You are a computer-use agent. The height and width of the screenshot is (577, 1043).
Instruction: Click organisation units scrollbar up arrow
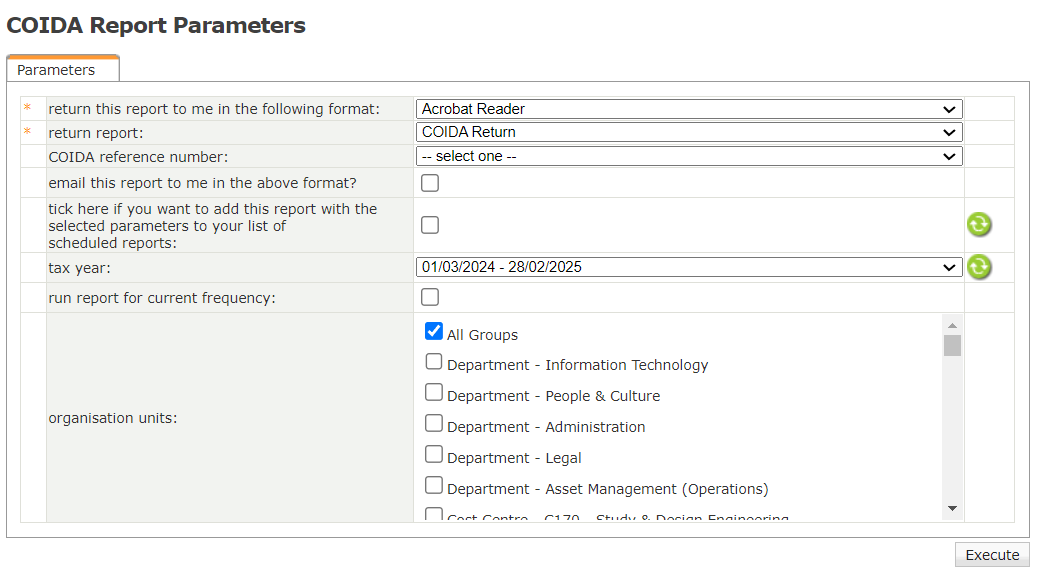tap(953, 326)
